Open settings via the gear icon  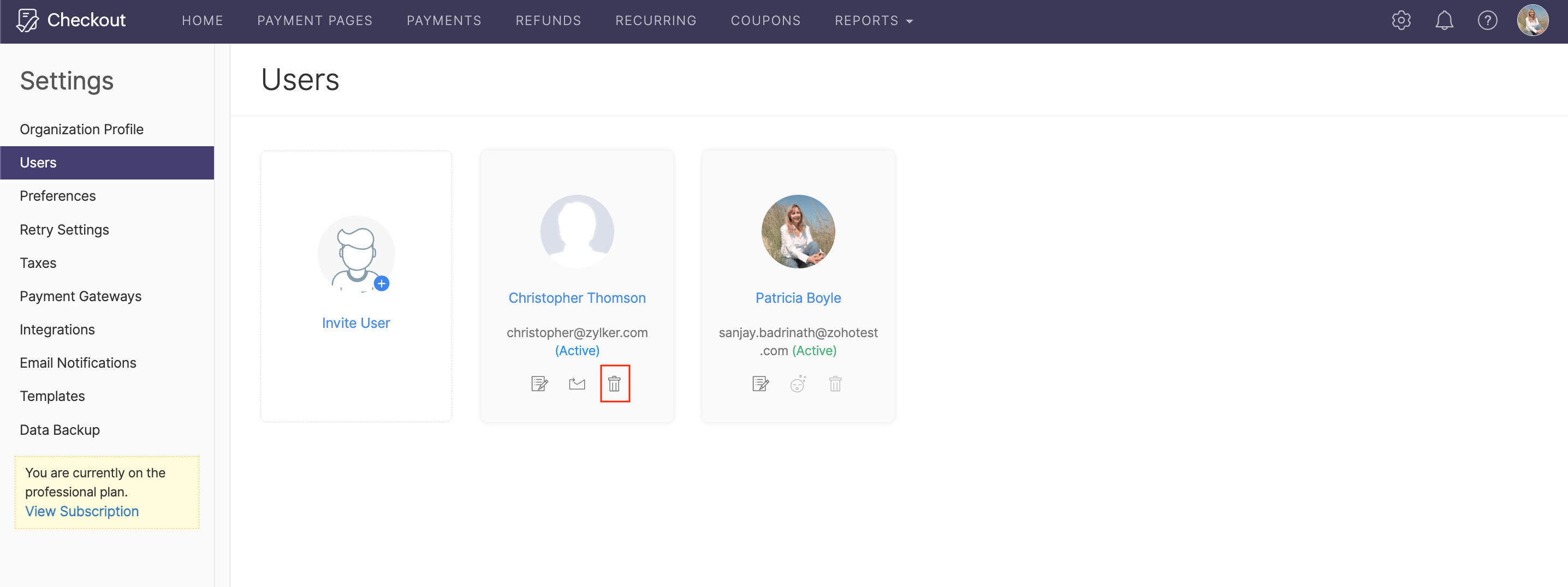(x=1400, y=21)
